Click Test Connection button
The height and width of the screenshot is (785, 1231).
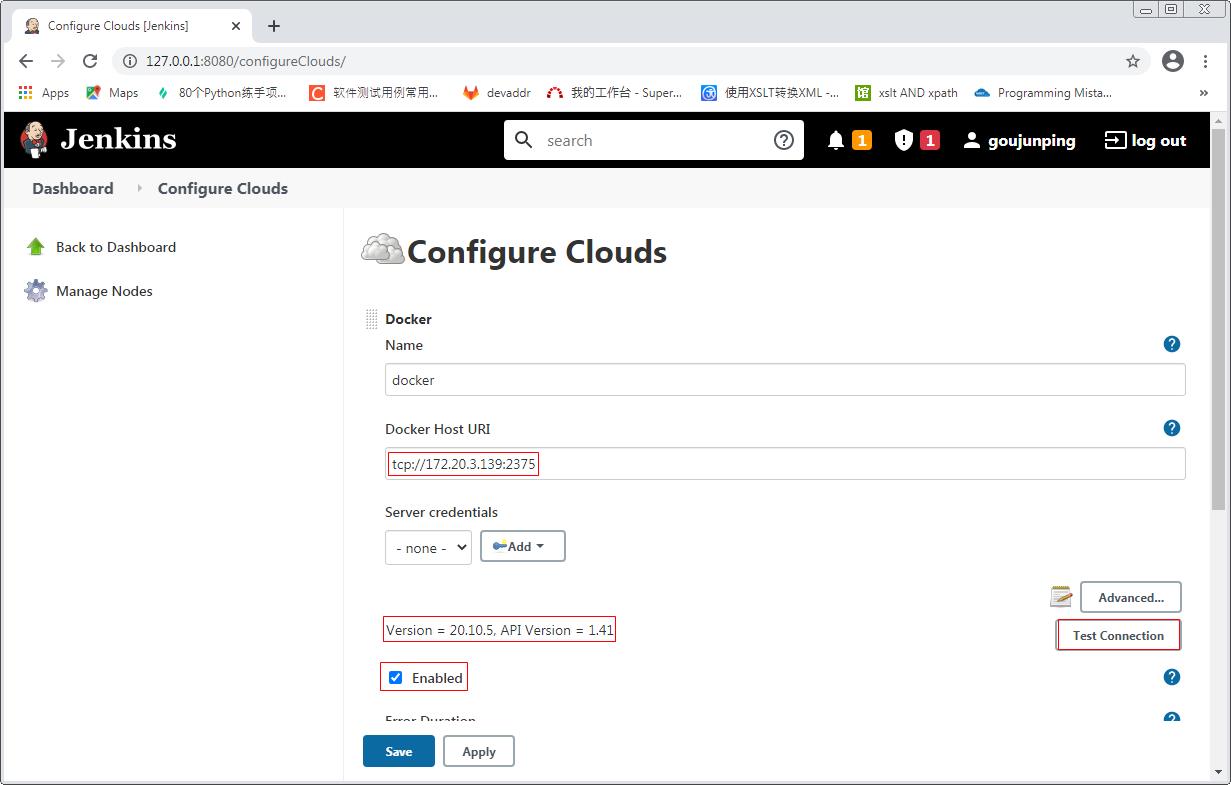[1118, 635]
